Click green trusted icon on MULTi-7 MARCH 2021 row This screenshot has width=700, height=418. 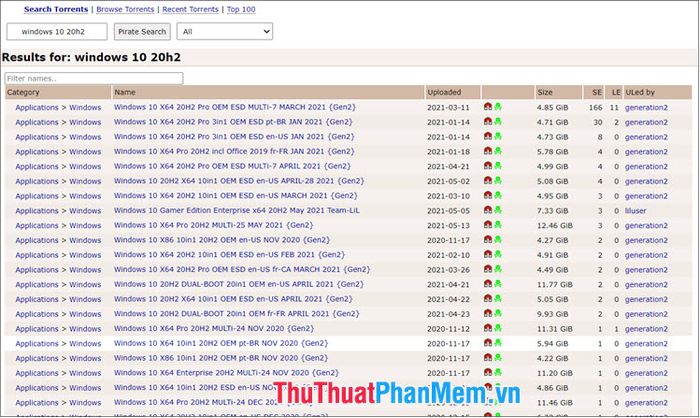(x=498, y=107)
